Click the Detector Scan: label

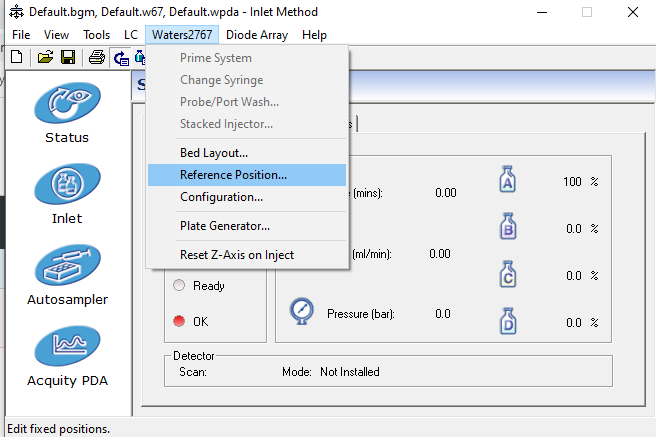[x=193, y=372]
